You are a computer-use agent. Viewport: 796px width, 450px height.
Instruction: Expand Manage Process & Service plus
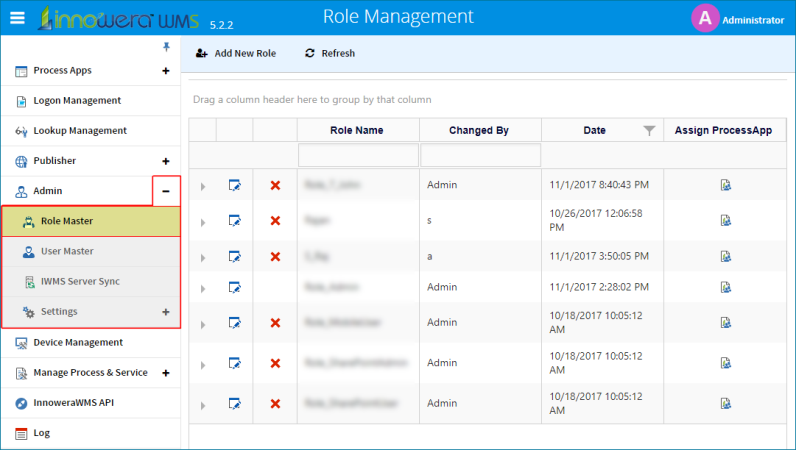[x=165, y=373]
